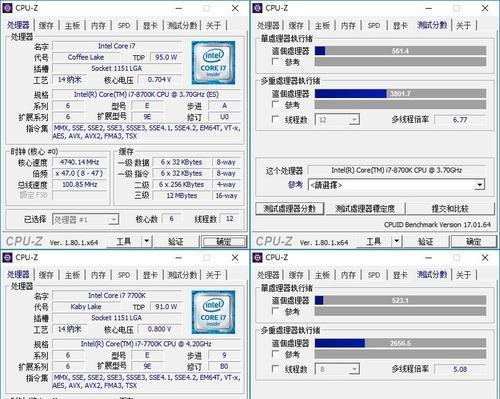Switch to 处理器 tab in top-right window

tap(268, 25)
